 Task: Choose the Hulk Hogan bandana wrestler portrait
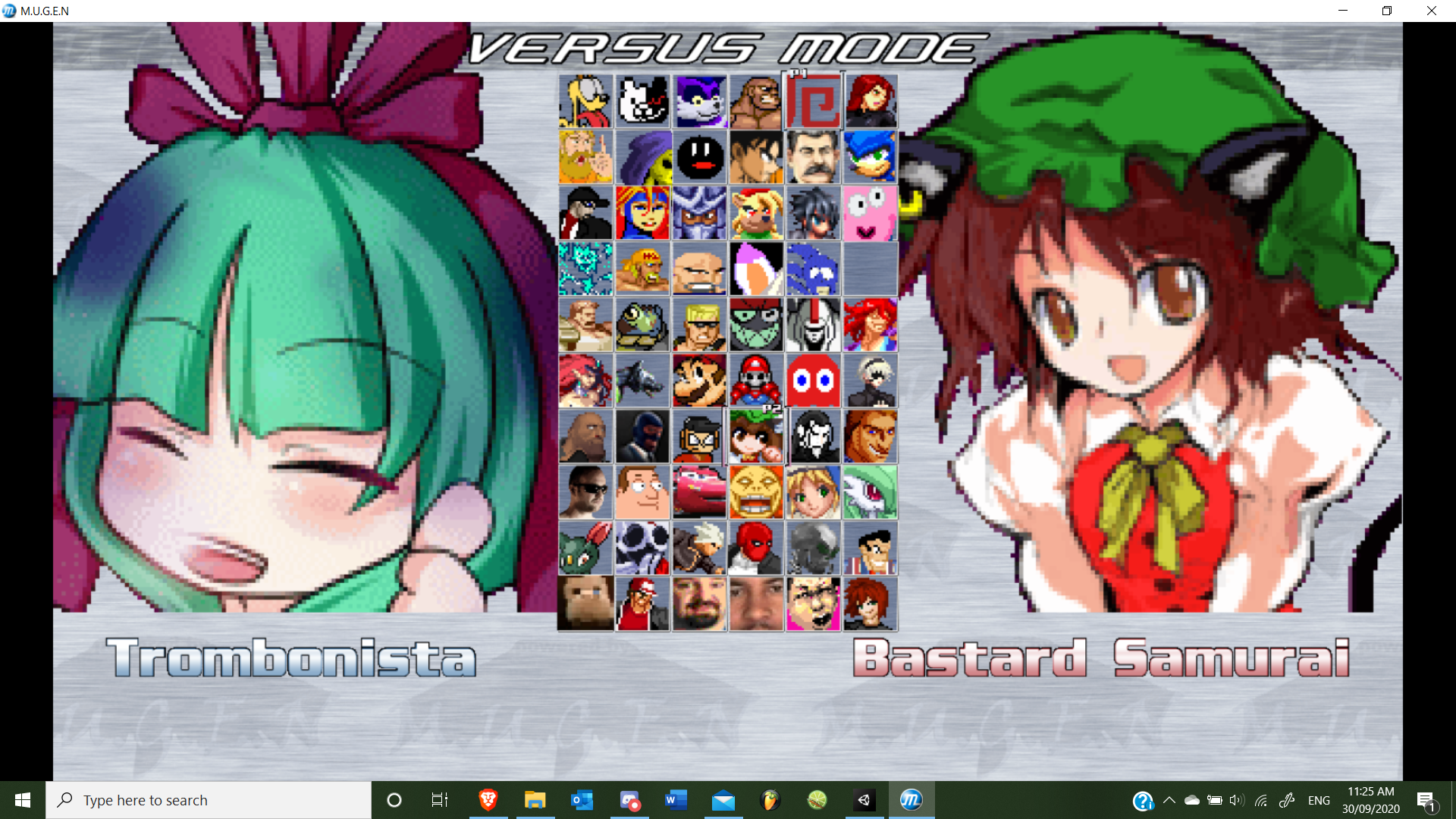click(642, 269)
